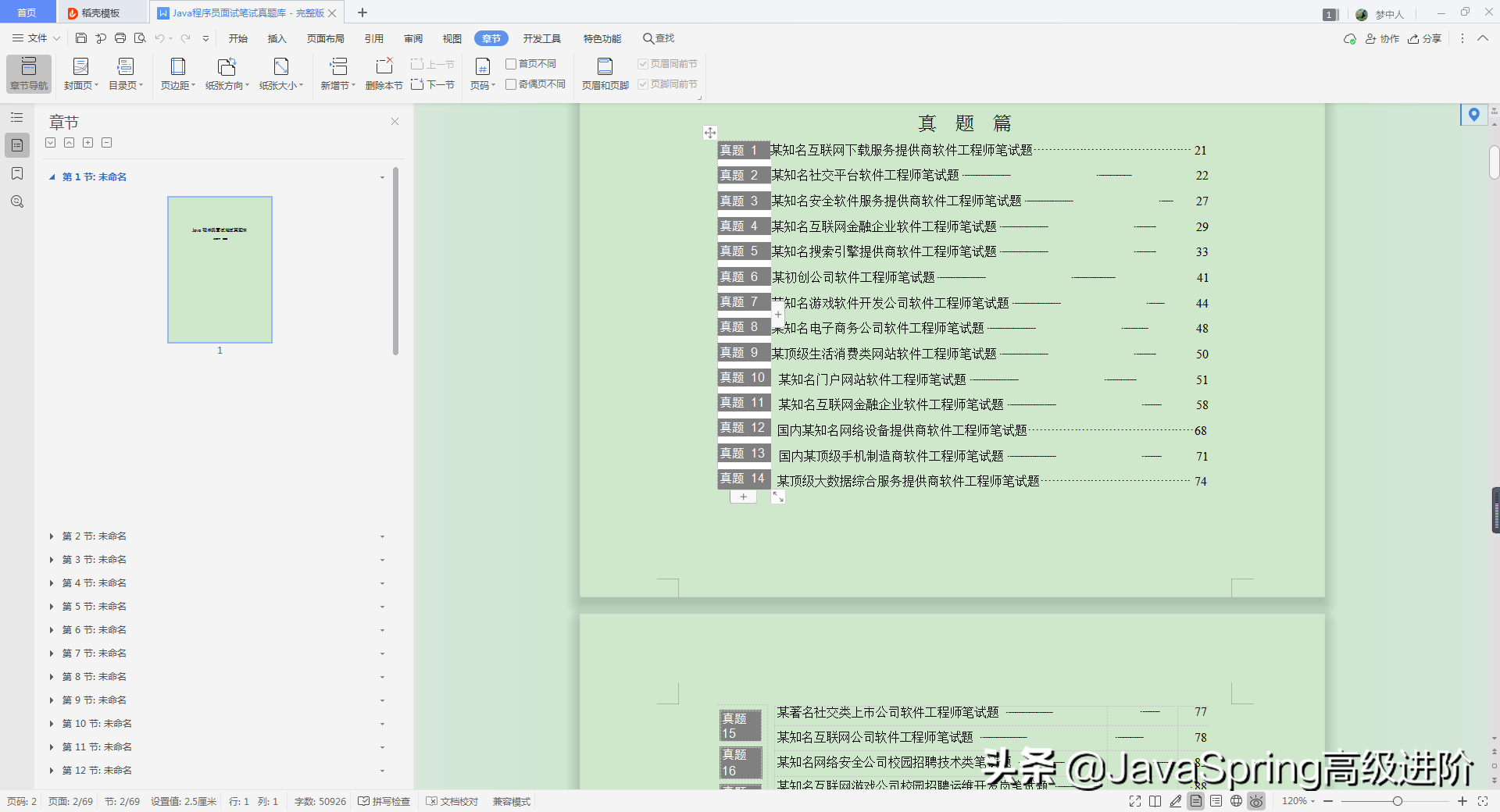
Task: Click the 页眉和页脚 header and footer icon
Action: 605,66
